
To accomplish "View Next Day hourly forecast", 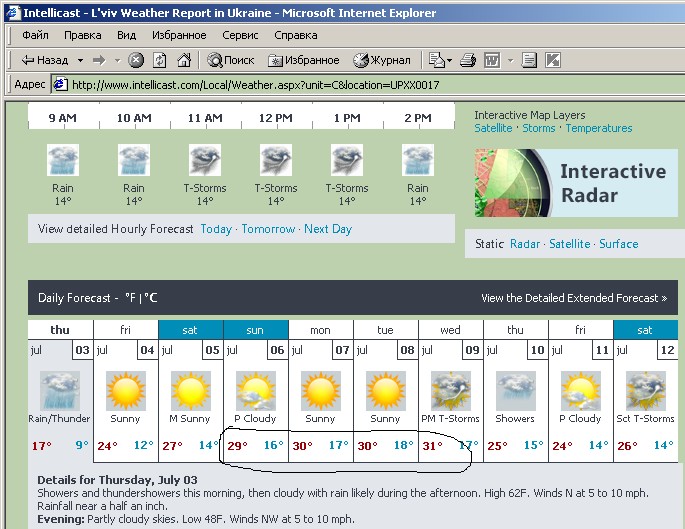I will click(328, 229).
